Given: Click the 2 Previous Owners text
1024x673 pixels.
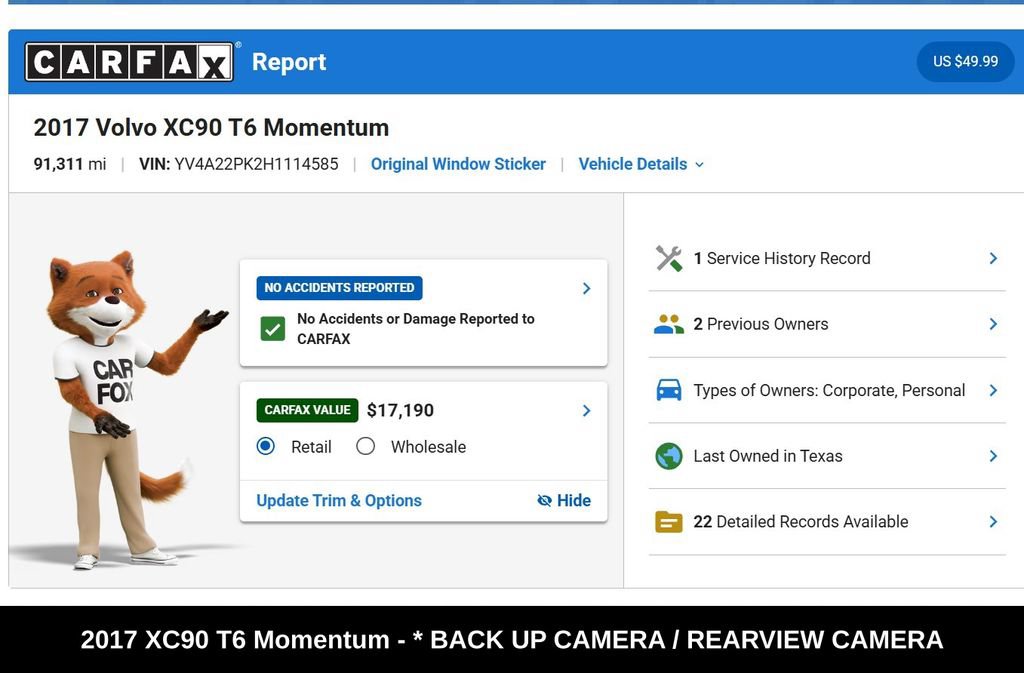Looking at the screenshot, I should coord(761,324).
